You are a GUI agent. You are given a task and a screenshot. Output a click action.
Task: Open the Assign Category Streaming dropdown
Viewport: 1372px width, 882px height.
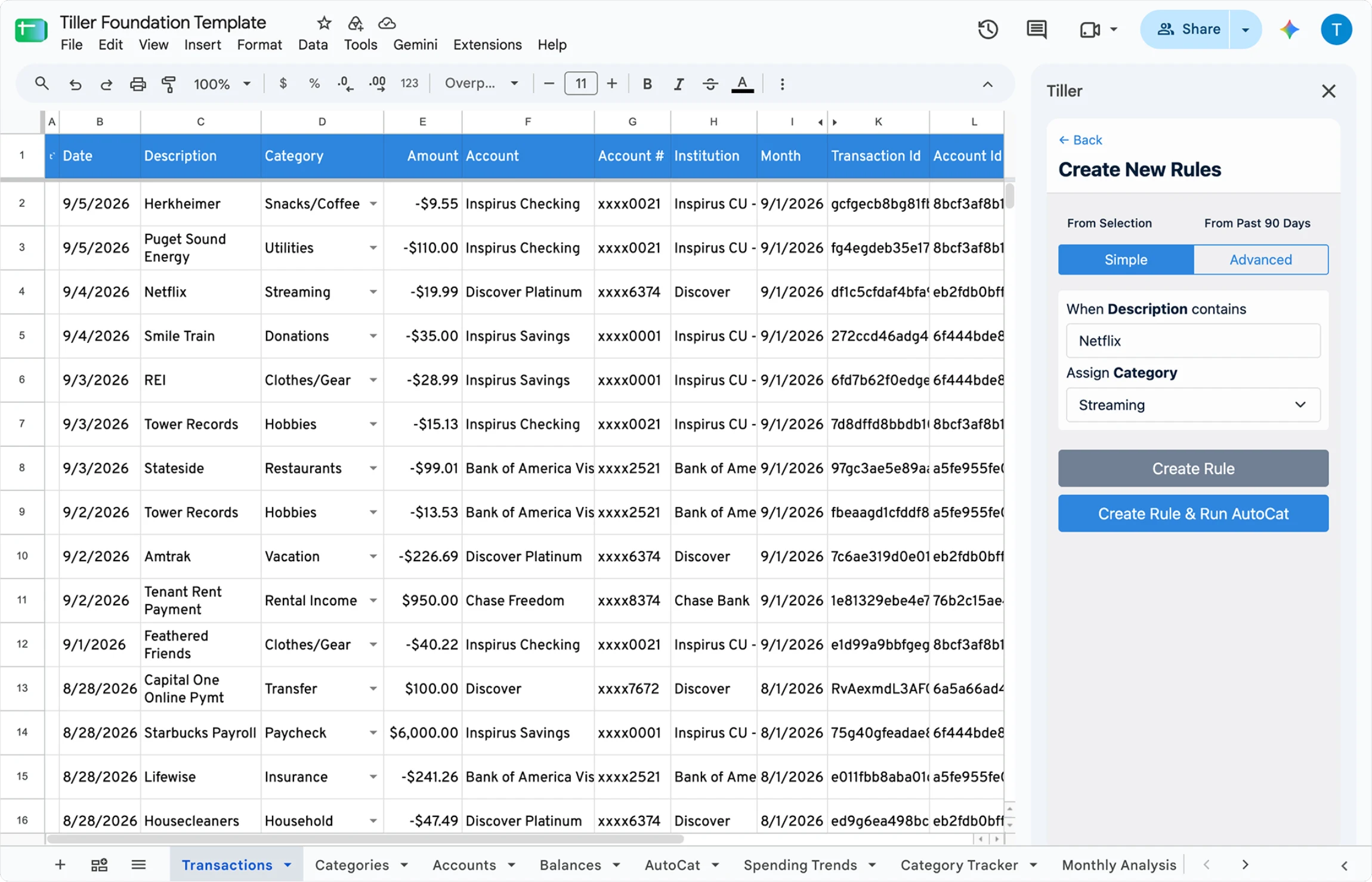pos(1193,405)
